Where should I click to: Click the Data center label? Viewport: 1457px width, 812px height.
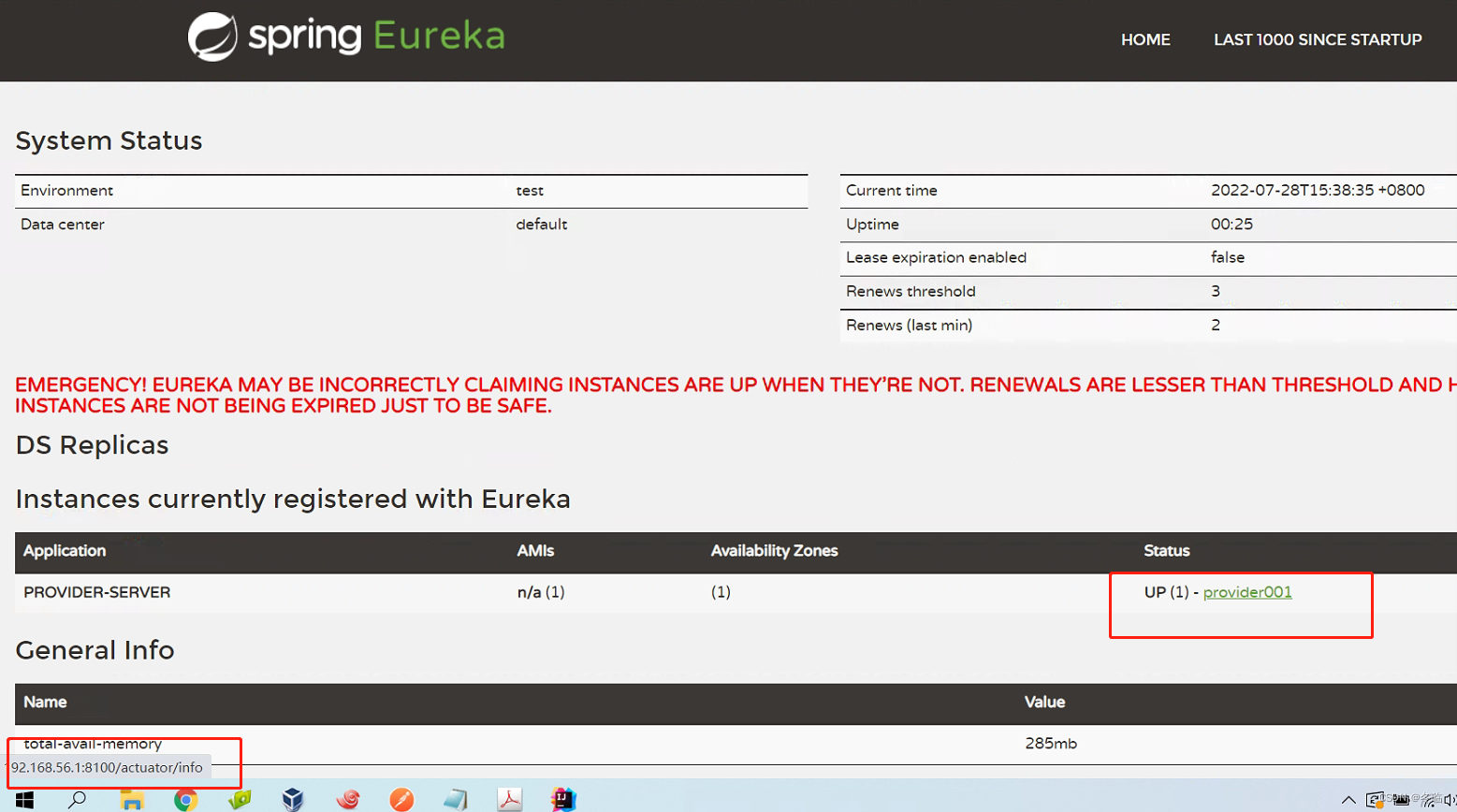coord(63,225)
